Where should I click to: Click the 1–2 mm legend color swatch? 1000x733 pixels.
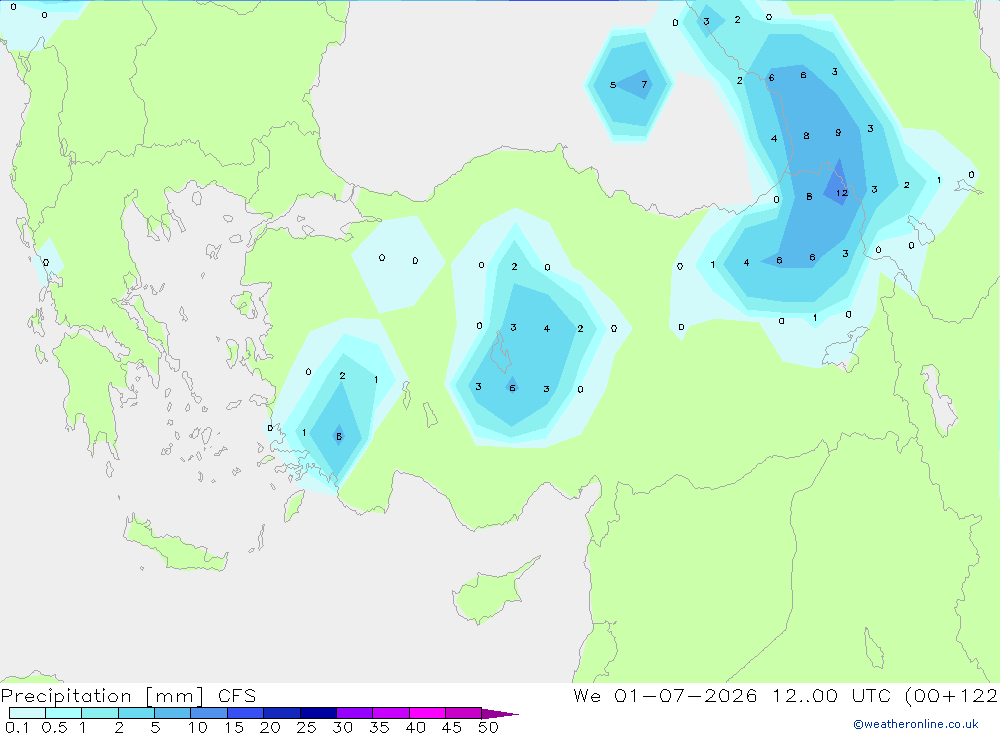tap(99, 713)
